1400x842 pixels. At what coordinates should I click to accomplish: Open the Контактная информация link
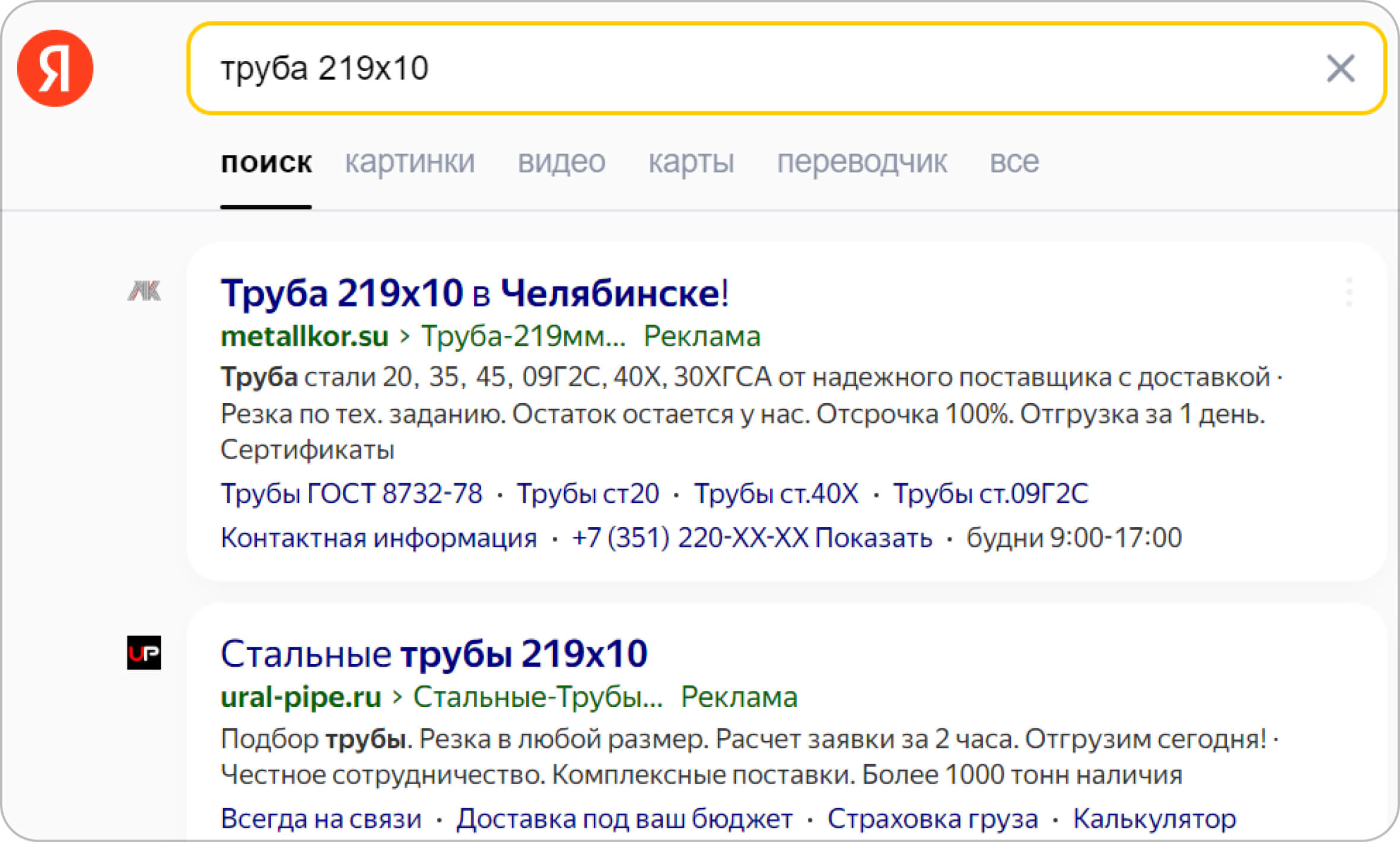tap(378, 538)
